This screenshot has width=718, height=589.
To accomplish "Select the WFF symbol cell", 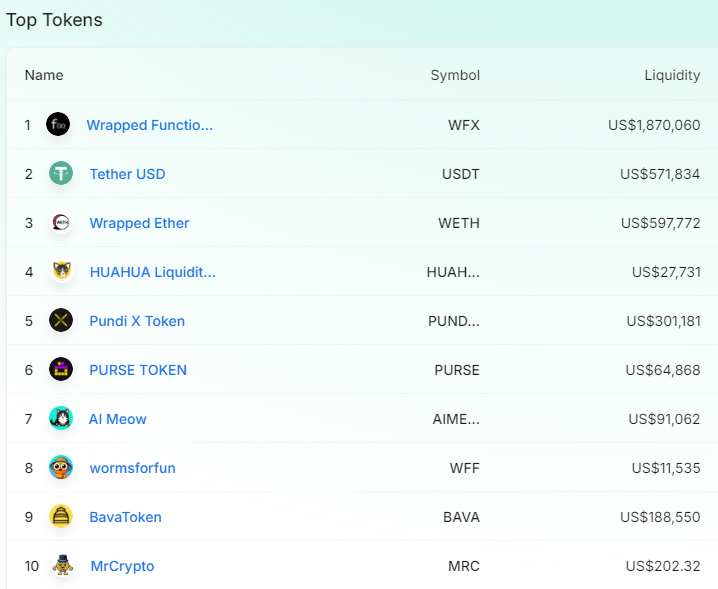I will click(465, 468).
